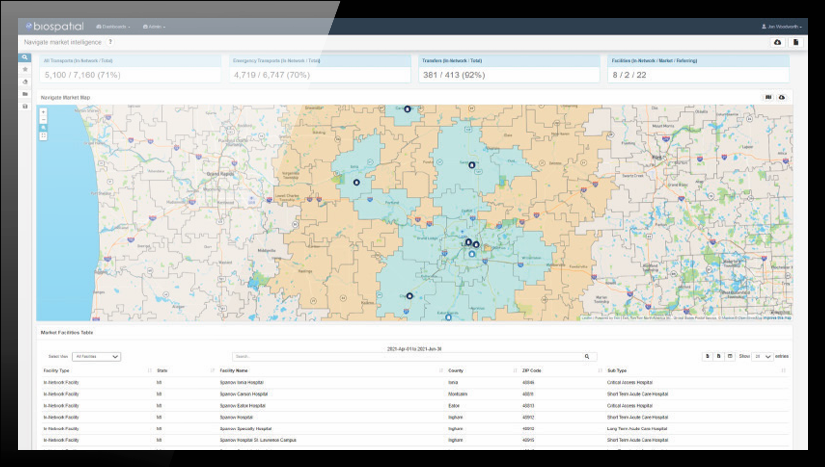The image size is (825, 467).
Task: Click the highlighted magnifier control on the map
Action: 43,128
